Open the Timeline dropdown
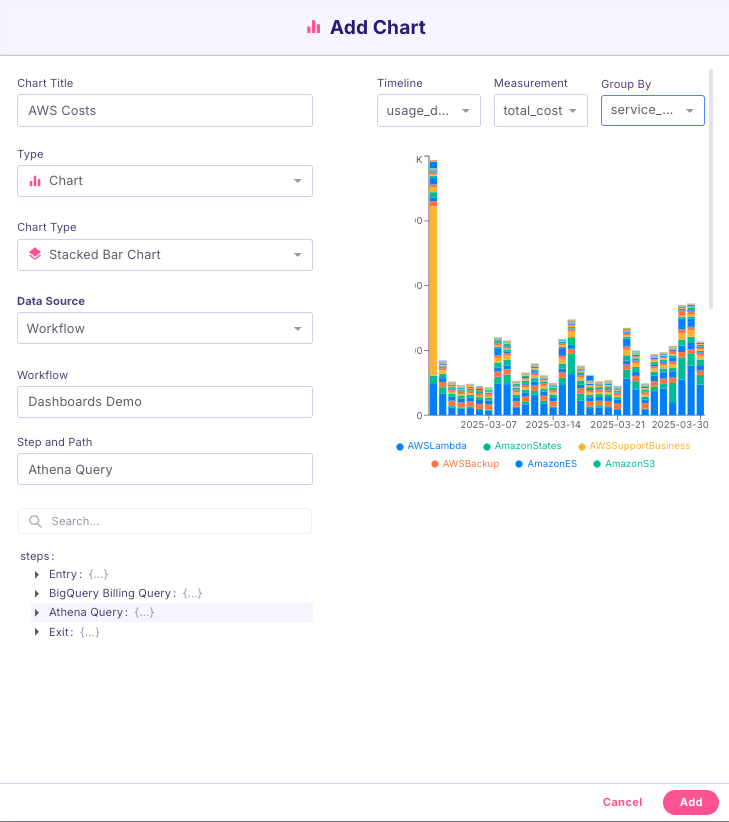 coord(428,110)
